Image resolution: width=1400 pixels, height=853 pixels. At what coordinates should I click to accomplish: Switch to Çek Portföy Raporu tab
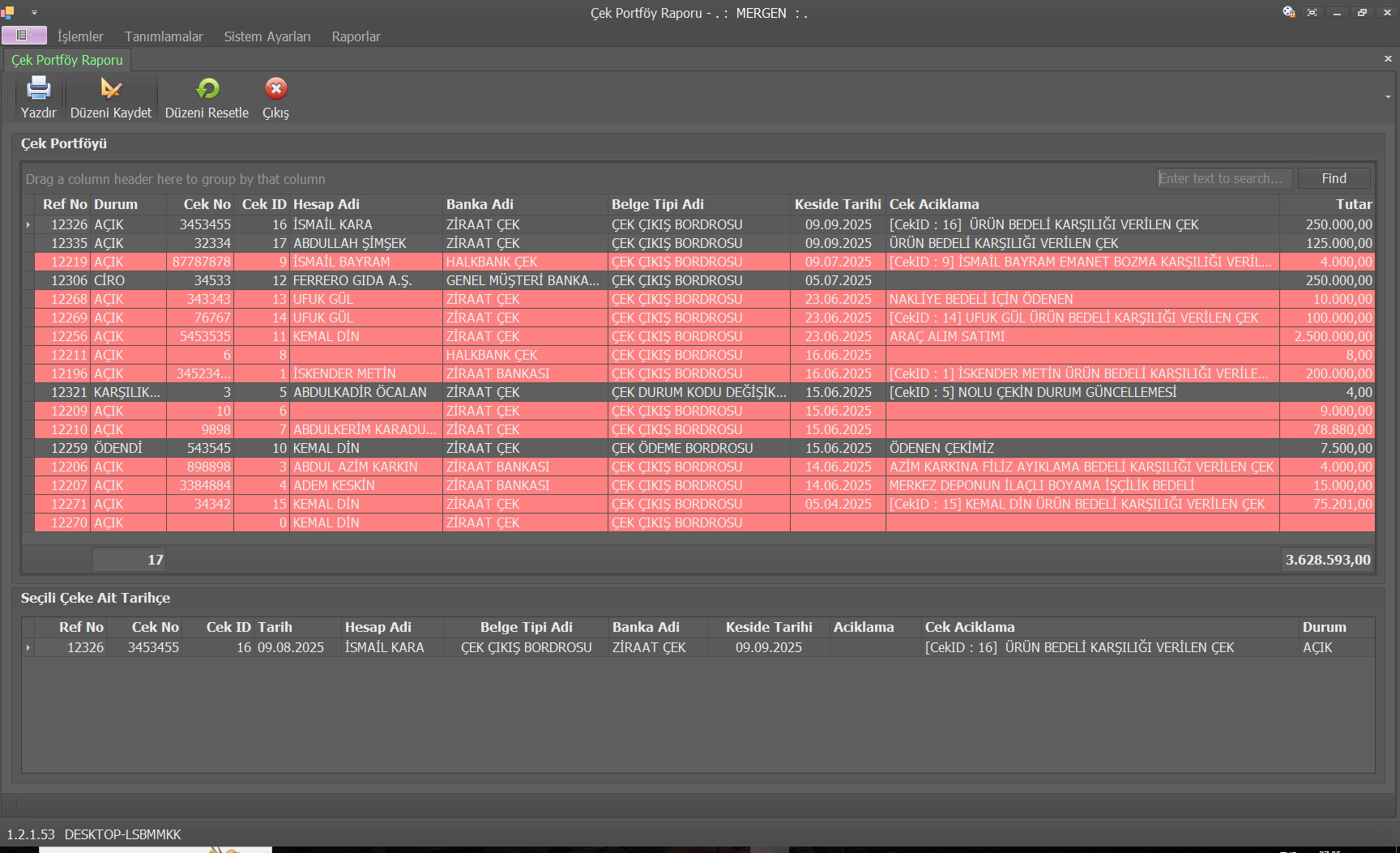pos(67,60)
